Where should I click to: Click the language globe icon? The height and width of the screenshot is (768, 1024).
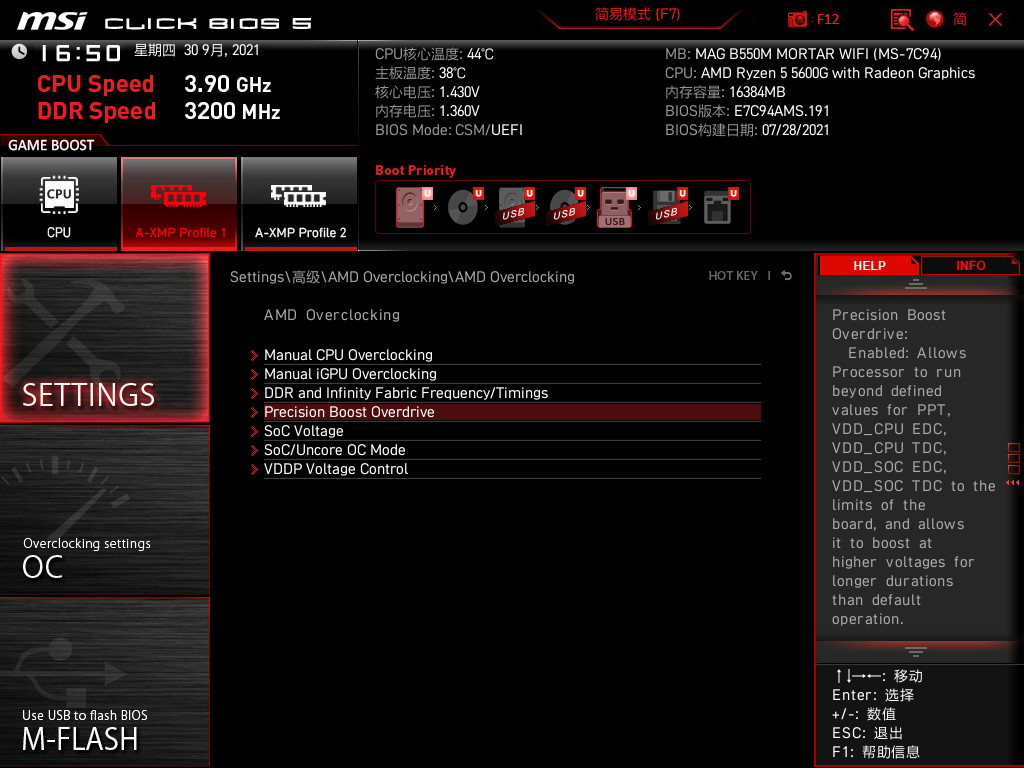coord(933,19)
